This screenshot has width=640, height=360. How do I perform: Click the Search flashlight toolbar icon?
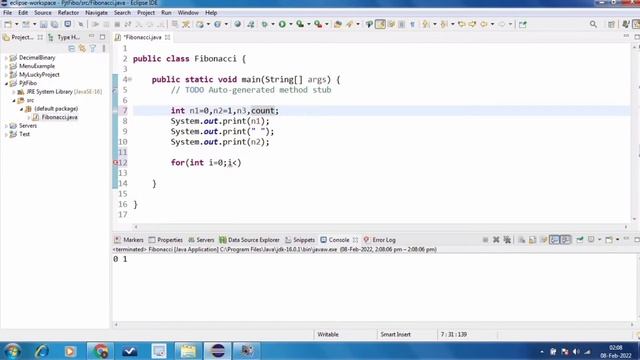[x=350, y=24]
